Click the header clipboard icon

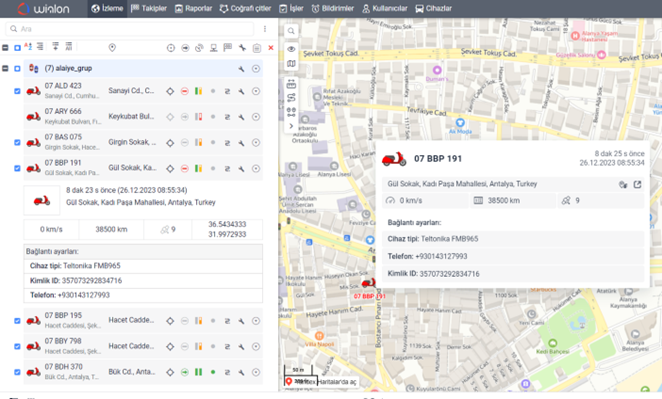[x=257, y=48]
